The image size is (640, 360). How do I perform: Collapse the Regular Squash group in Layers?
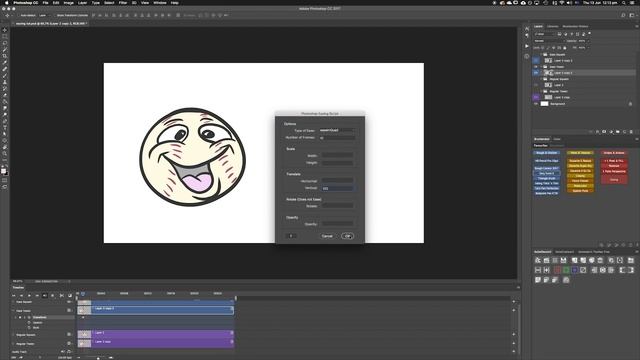[x=542, y=79]
